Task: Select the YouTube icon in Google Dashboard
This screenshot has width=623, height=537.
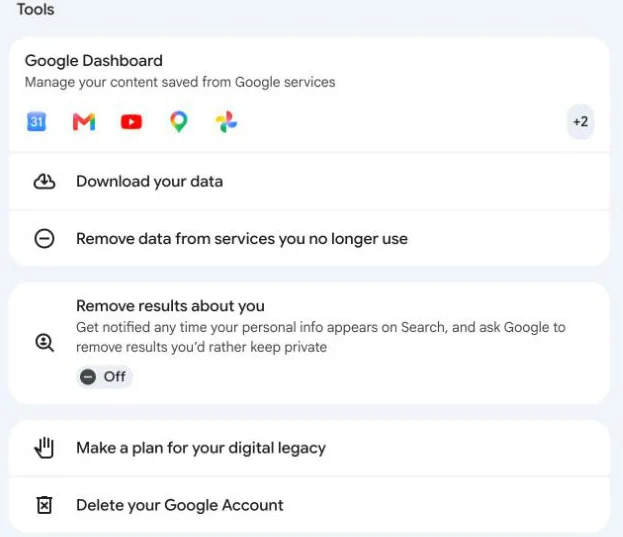Action: [x=131, y=122]
